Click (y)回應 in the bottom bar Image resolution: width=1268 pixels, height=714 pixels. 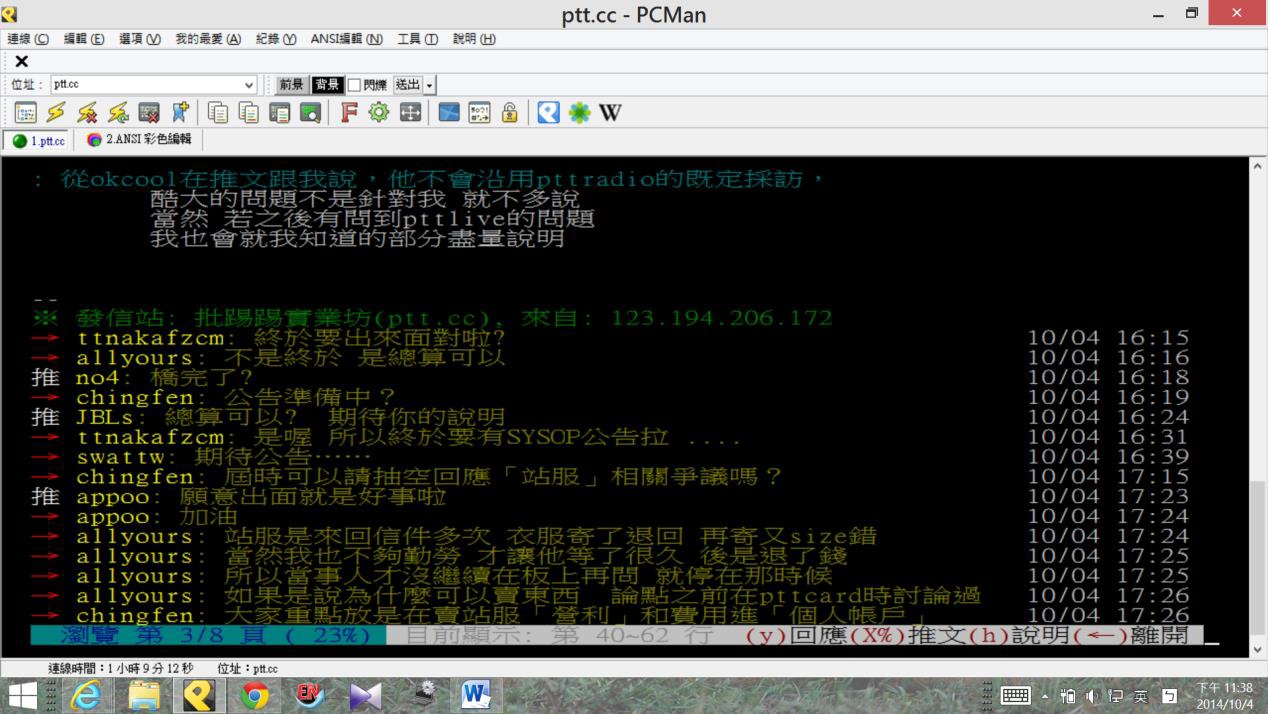coord(797,635)
